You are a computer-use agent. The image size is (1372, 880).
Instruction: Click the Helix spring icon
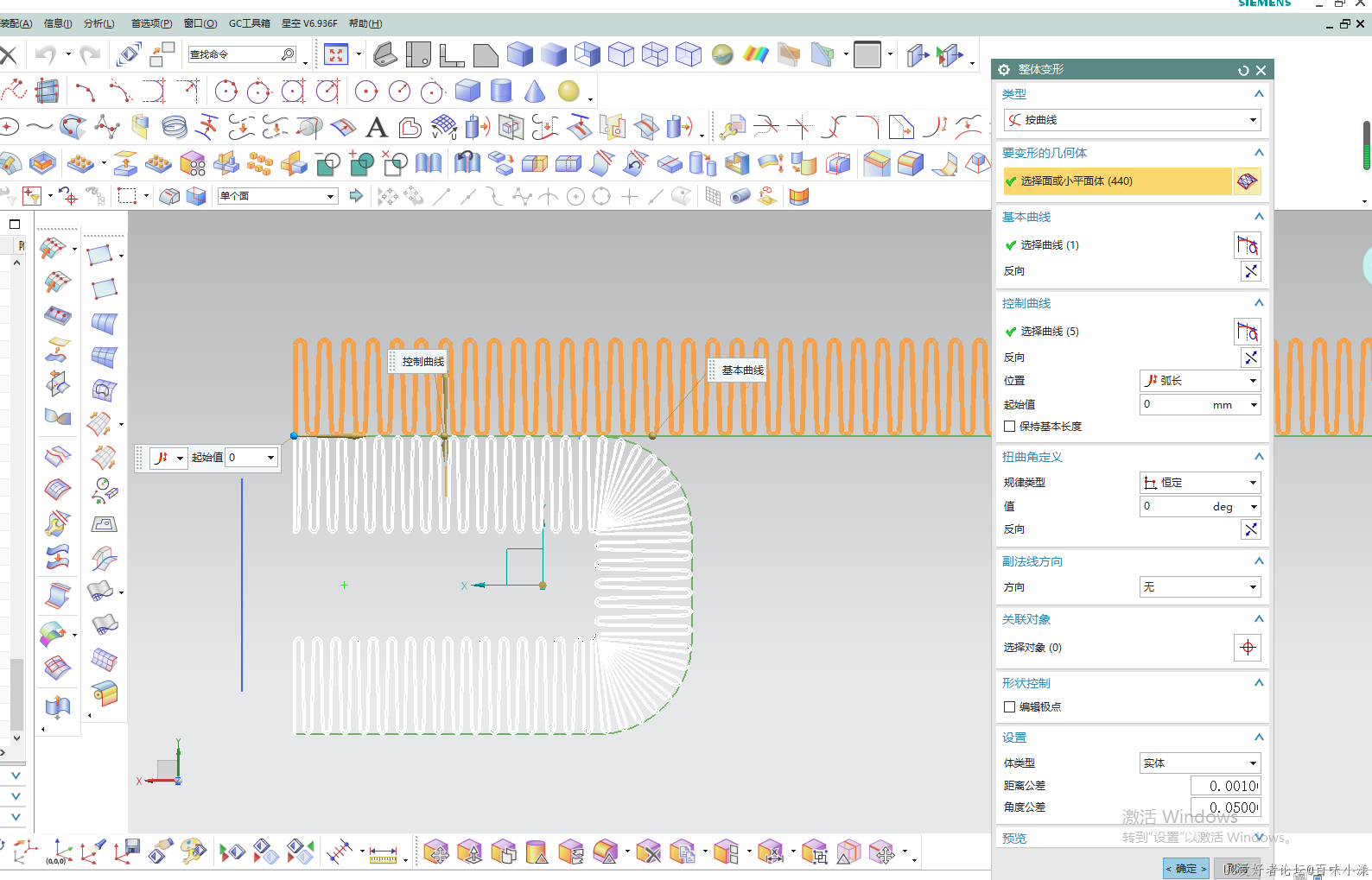click(x=174, y=128)
